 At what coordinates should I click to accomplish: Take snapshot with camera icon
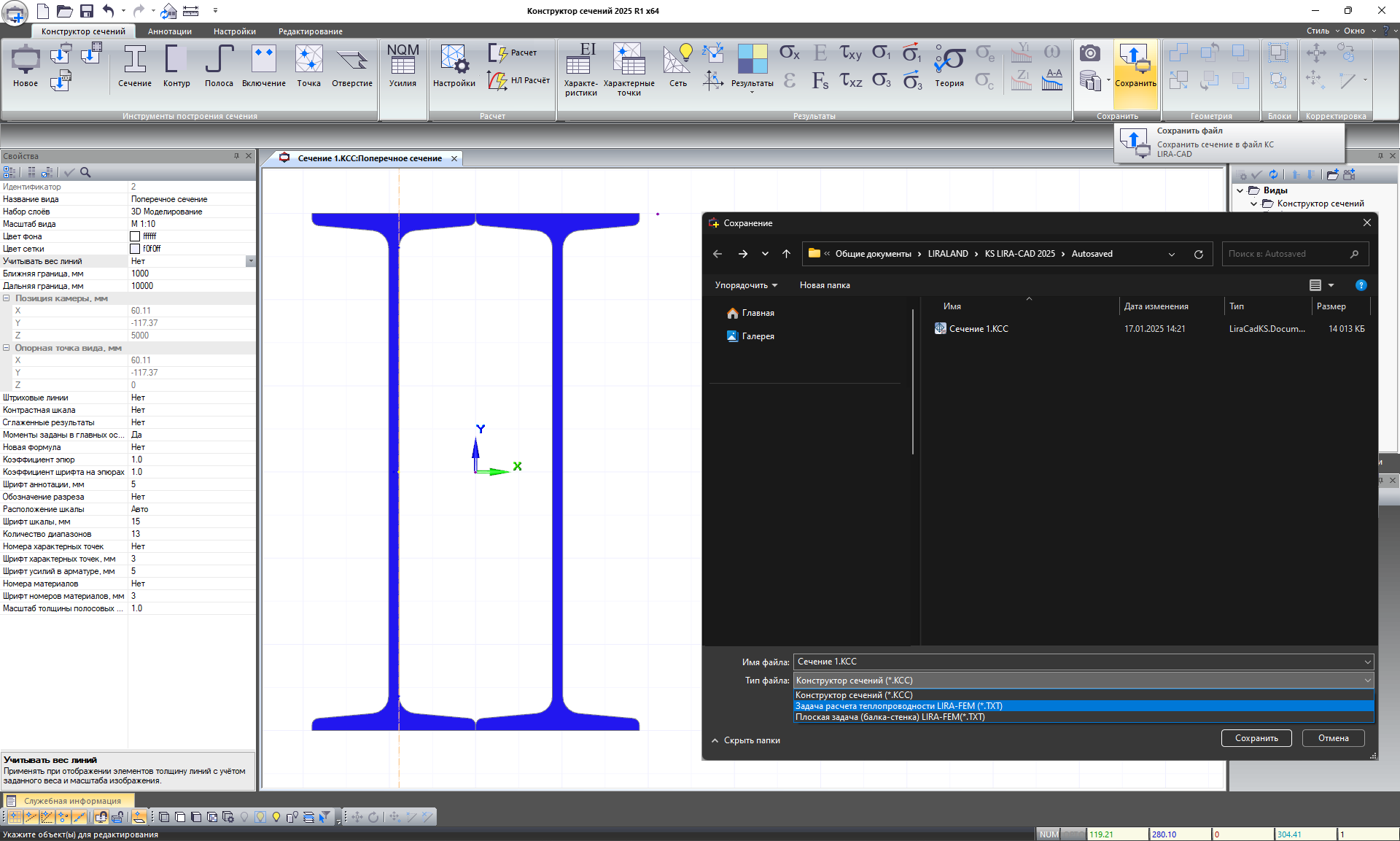(x=1089, y=53)
